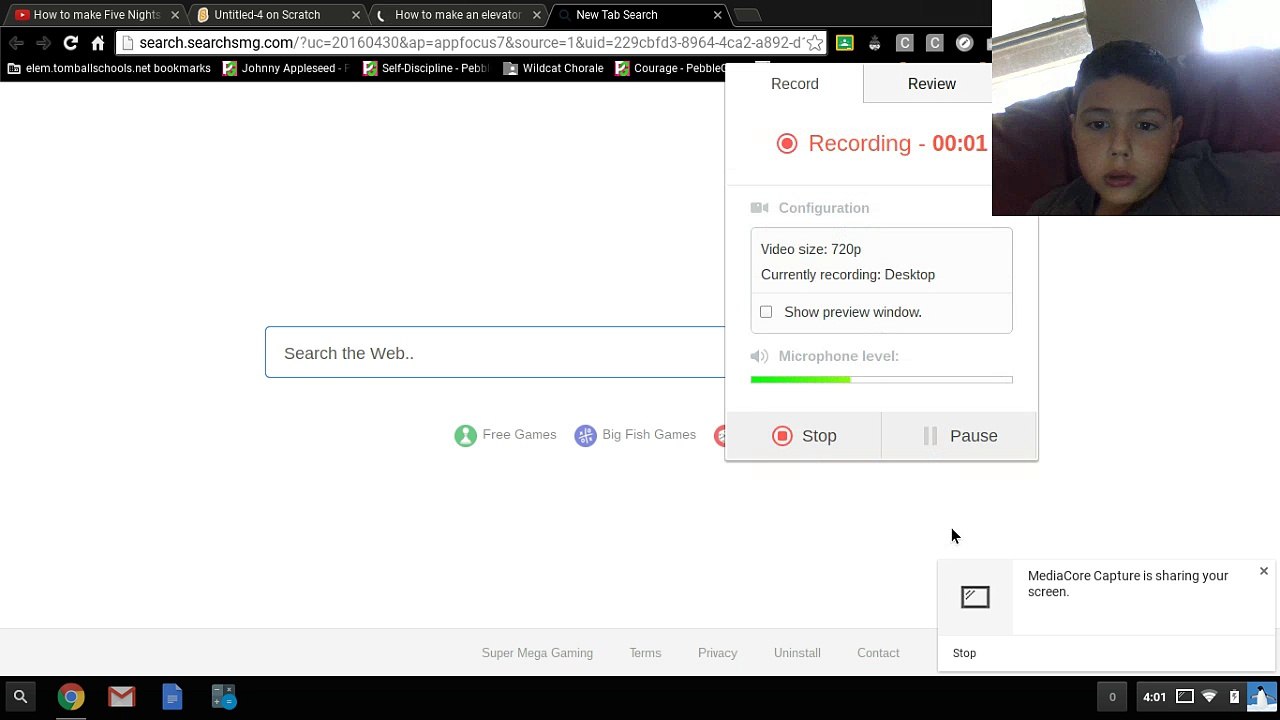The width and height of the screenshot is (1280, 720).
Task: Click the round pencil extension icon
Action: pyautogui.click(x=964, y=43)
